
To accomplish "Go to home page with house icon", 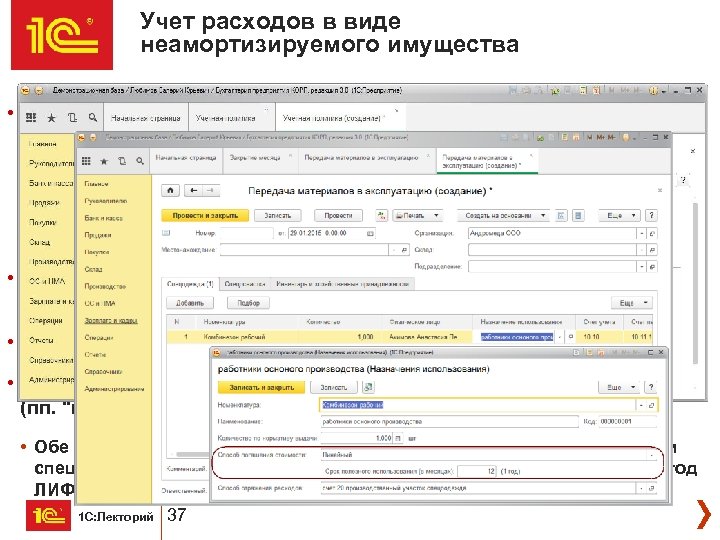I will tap(170, 190).
